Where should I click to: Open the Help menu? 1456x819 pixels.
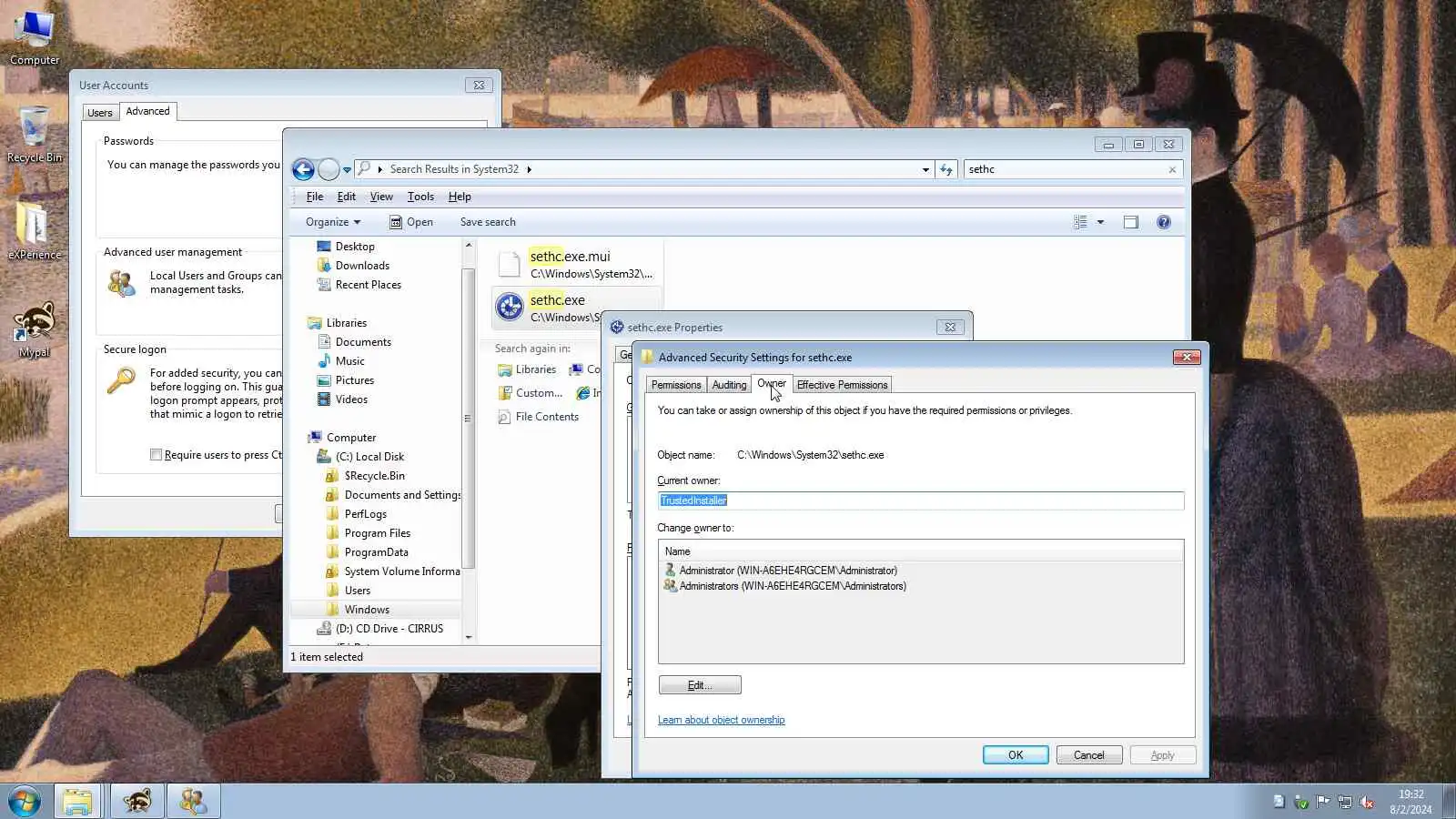460,197
